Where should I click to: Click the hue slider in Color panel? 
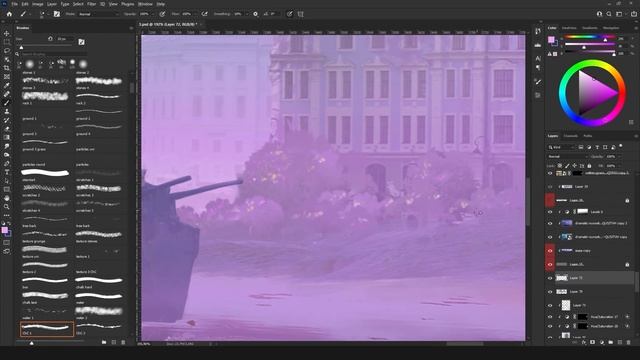pos(589,38)
